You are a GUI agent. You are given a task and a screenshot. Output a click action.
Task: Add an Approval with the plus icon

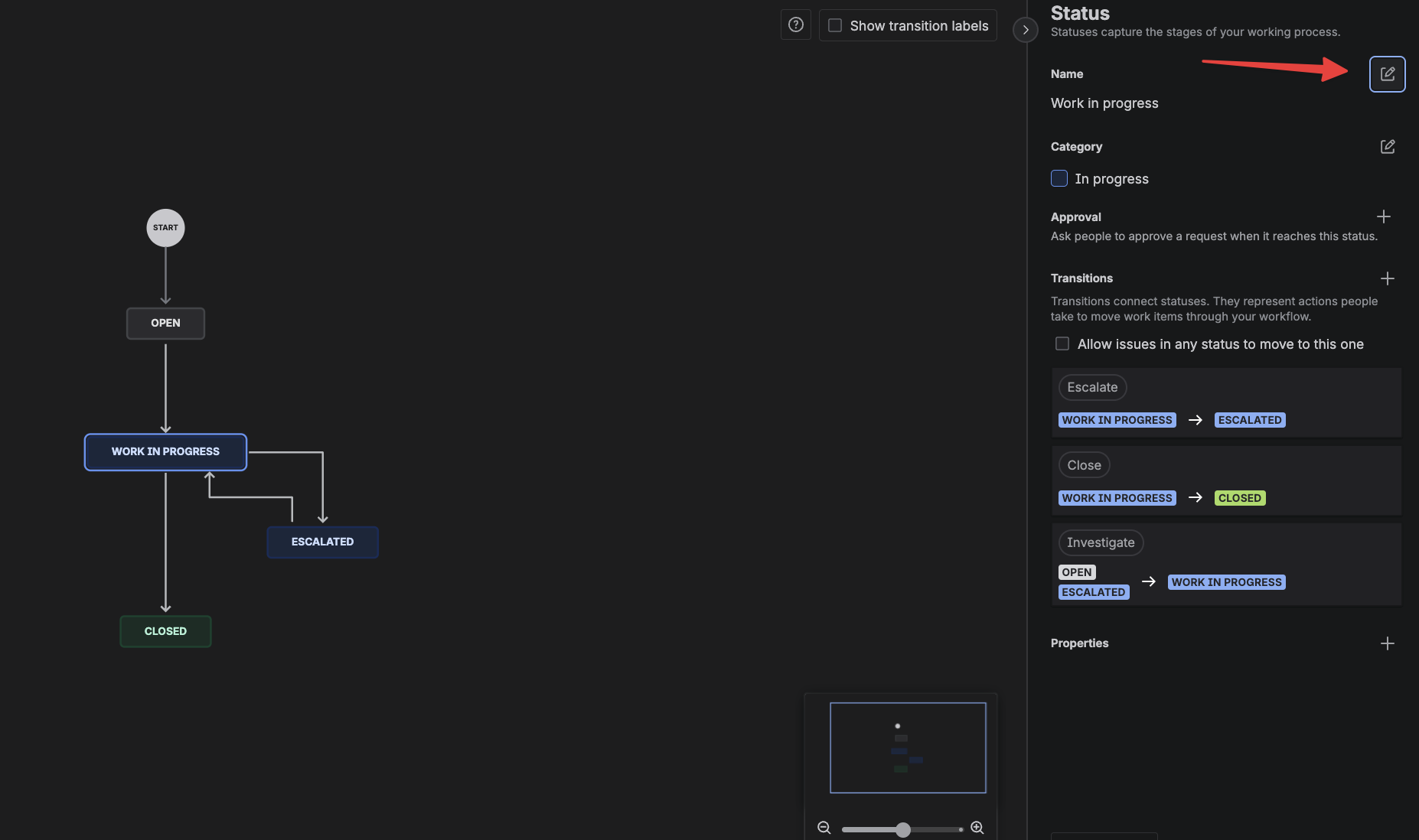coord(1383,217)
